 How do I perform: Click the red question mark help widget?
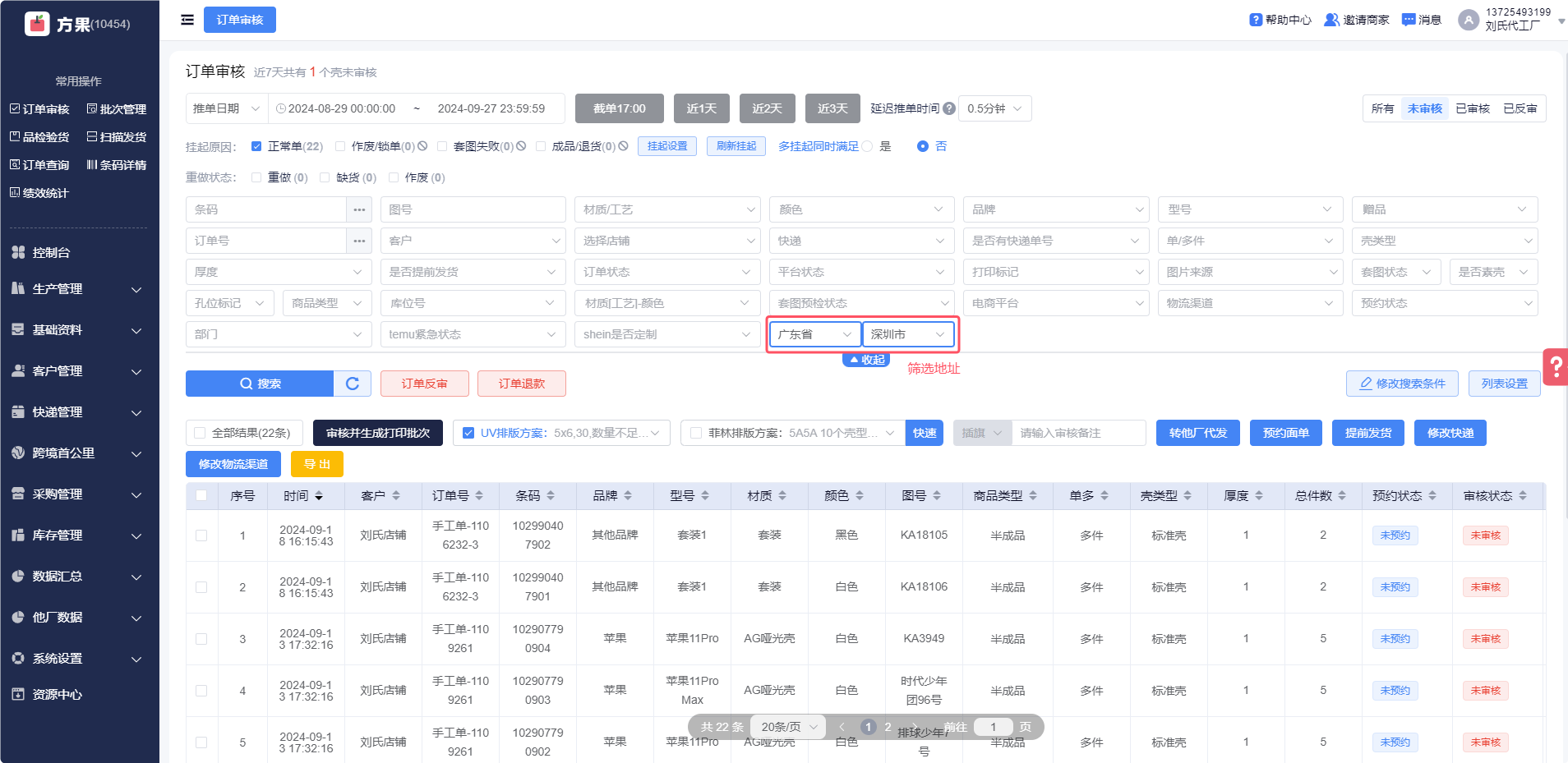tap(1556, 367)
